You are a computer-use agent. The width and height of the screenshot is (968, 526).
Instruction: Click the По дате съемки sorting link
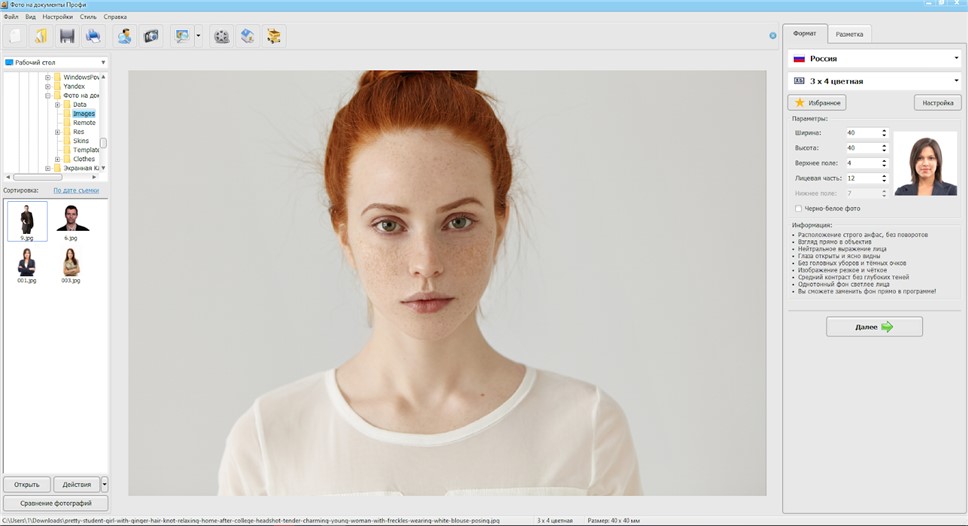pos(76,190)
